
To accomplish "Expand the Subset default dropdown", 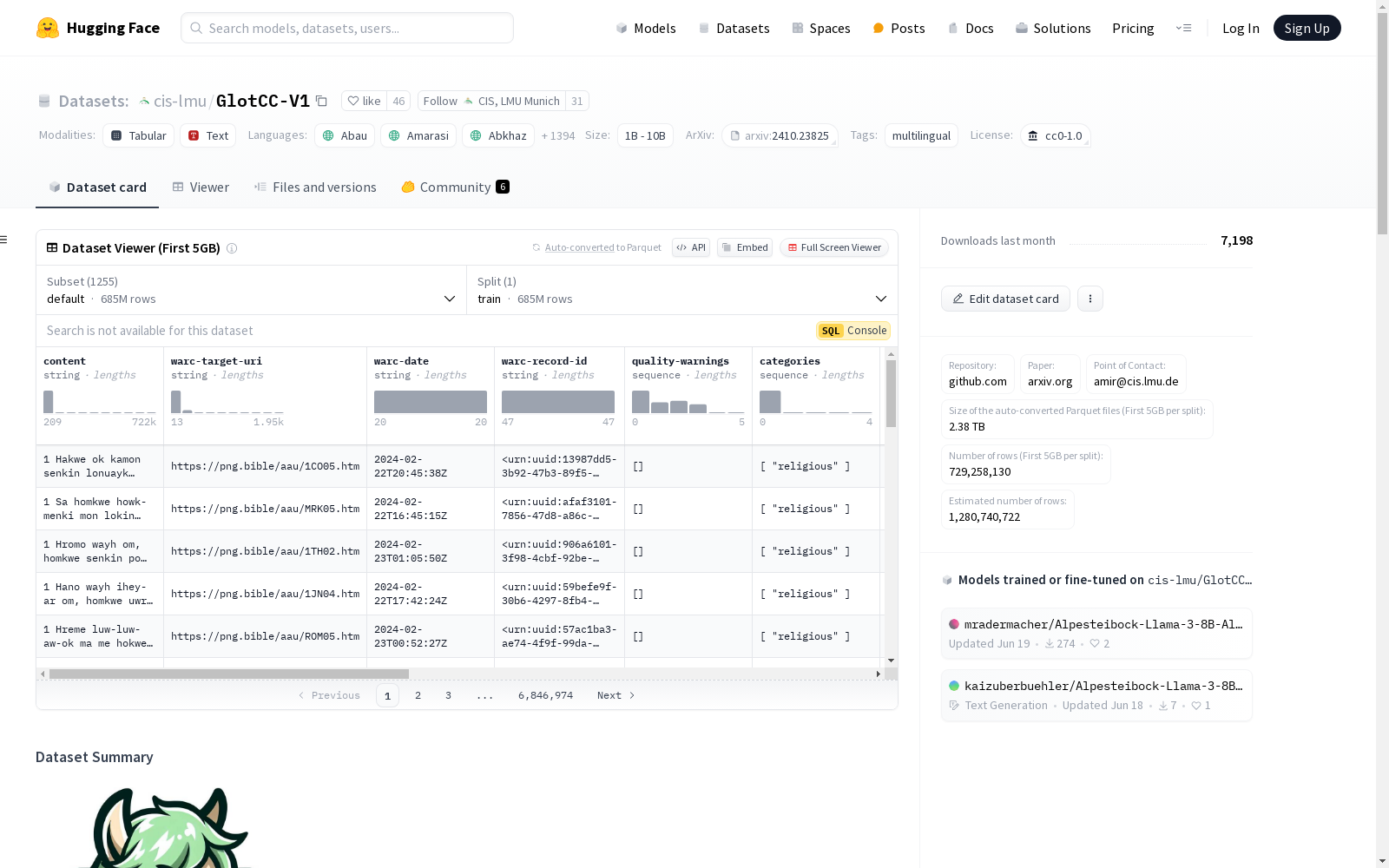I will 252,290.
